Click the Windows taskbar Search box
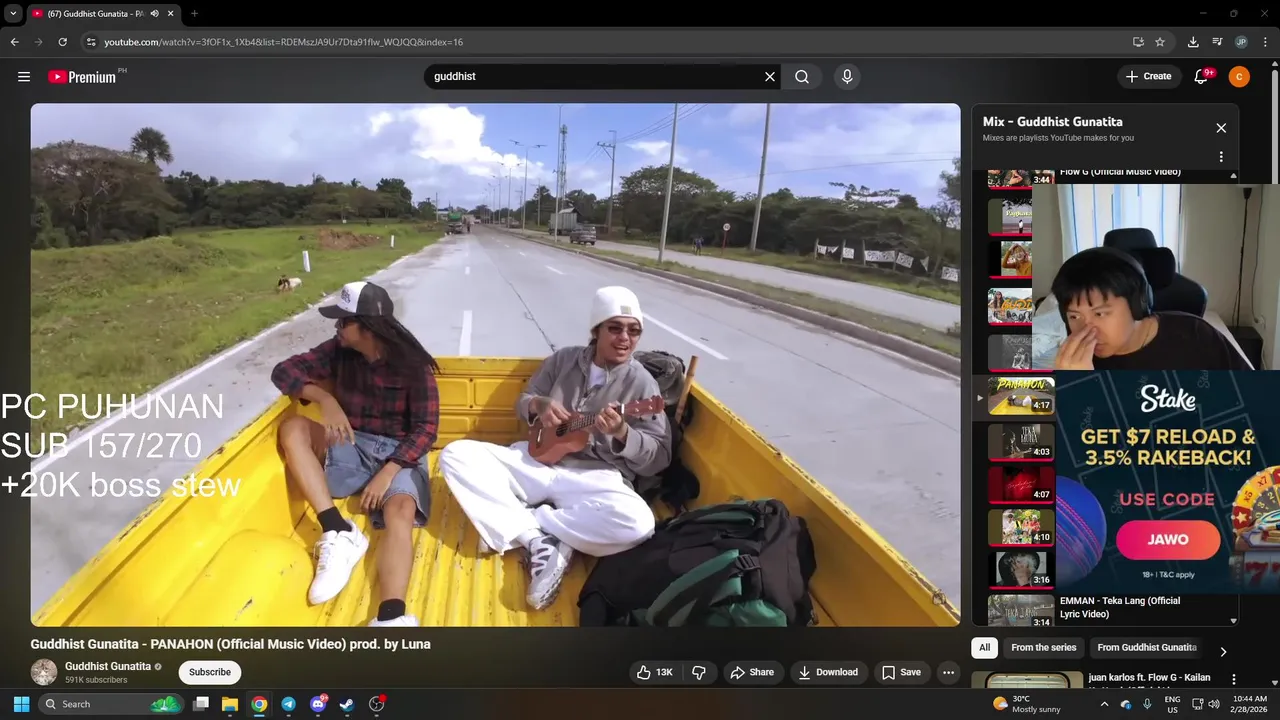This screenshot has width=1280, height=720. (x=110, y=704)
